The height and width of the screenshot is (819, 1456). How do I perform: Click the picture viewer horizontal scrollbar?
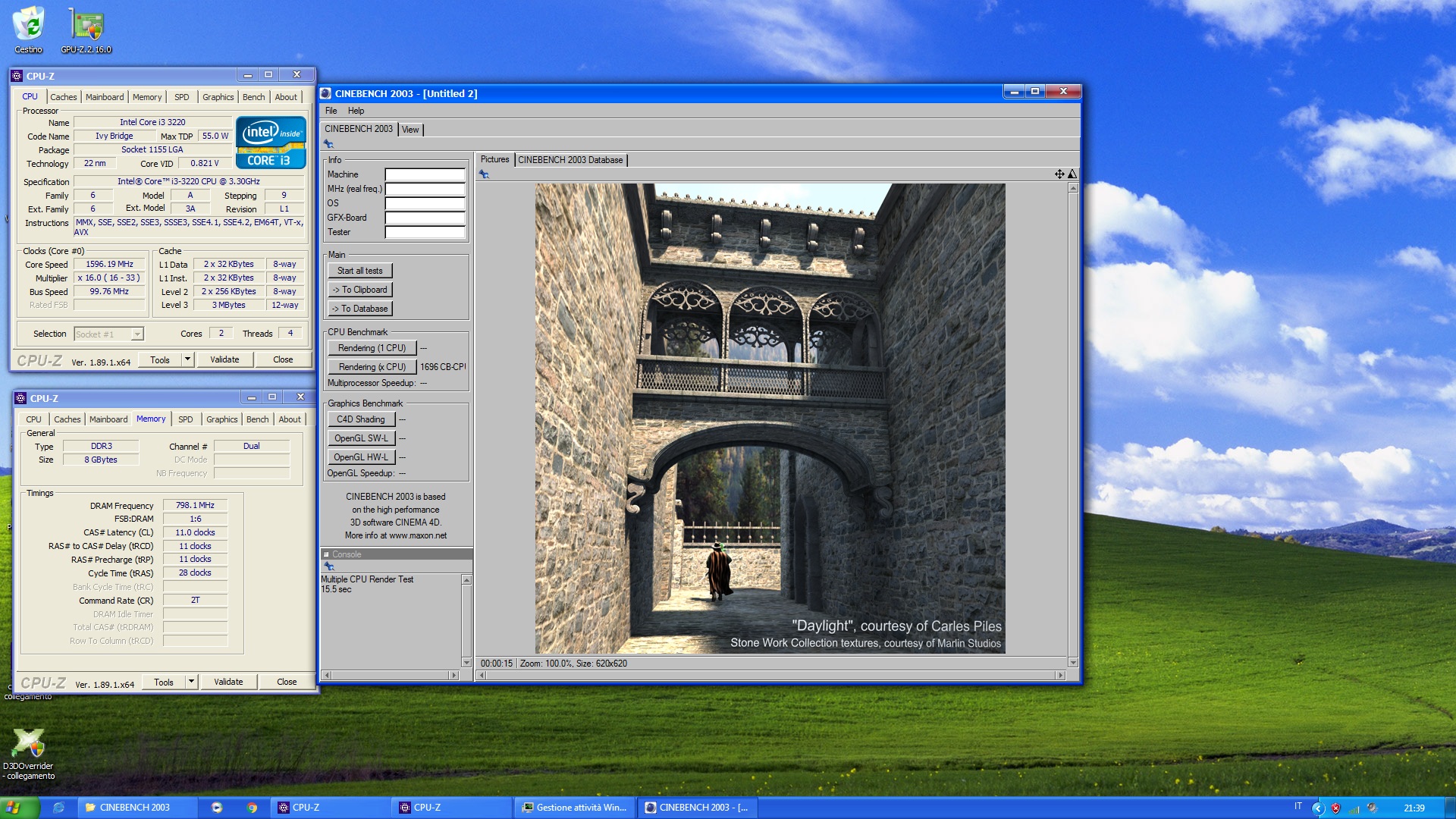770,675
